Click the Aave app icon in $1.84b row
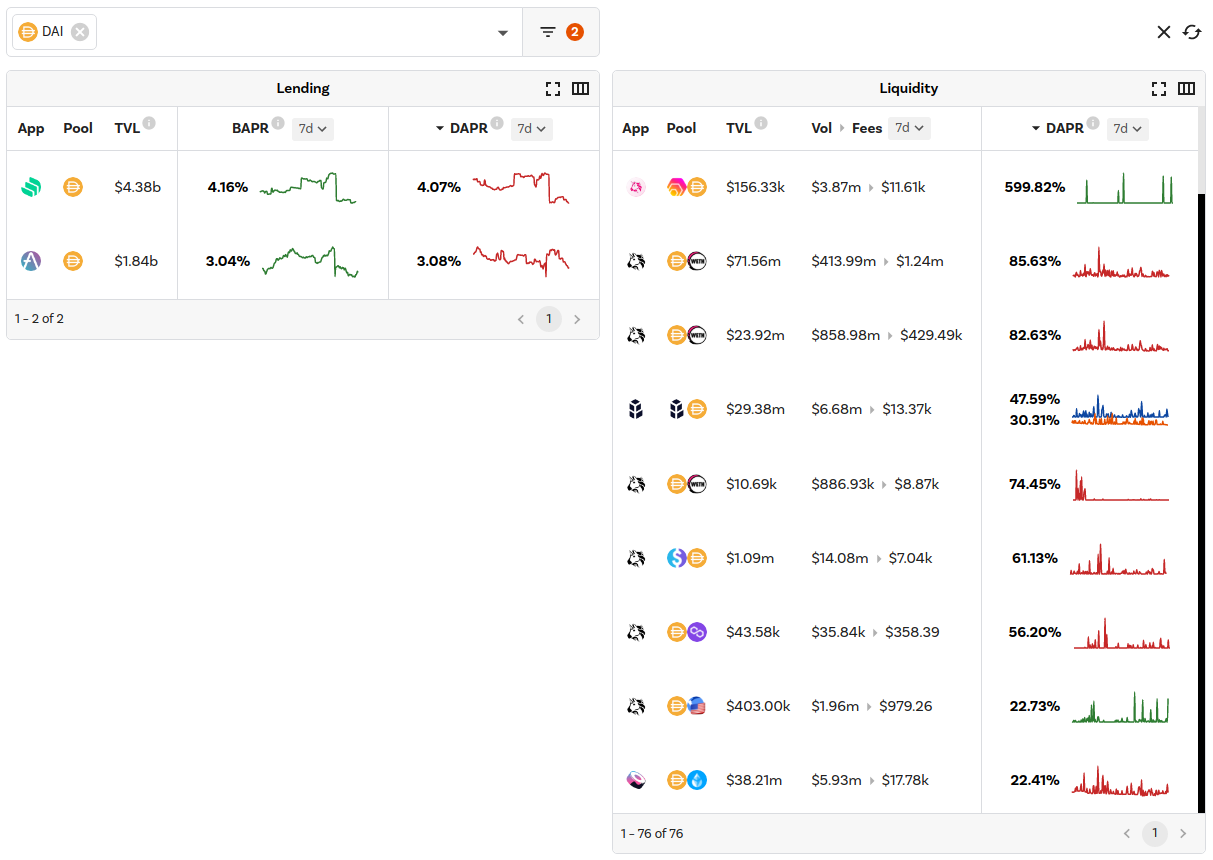Viewport: 1213px width, 860px height. [x=31, y=261]
